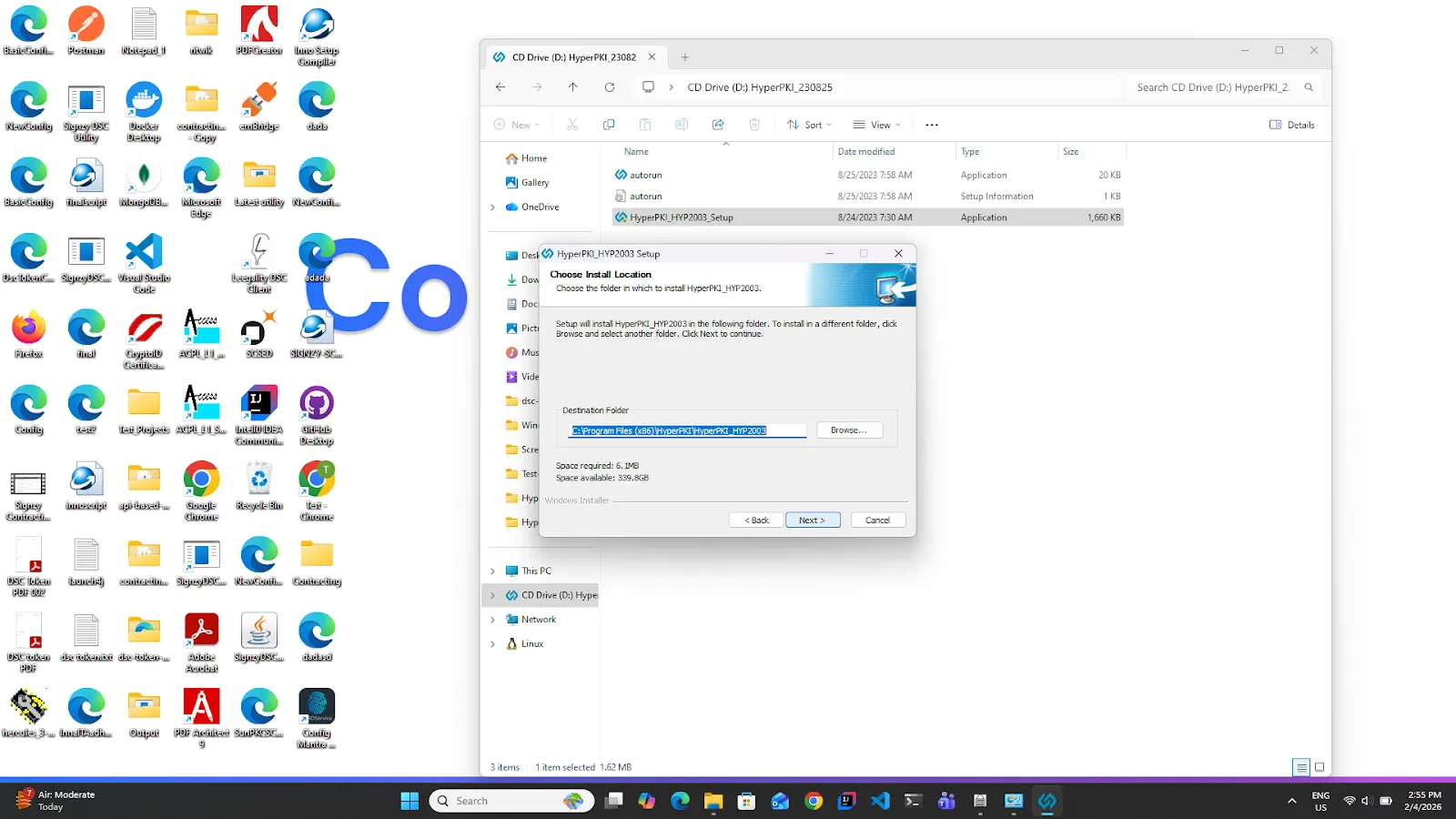Viewport: 1456px width, 819px height.
Task: Open Google Chrome from the taskbar
Action: [x=814, y=801]
